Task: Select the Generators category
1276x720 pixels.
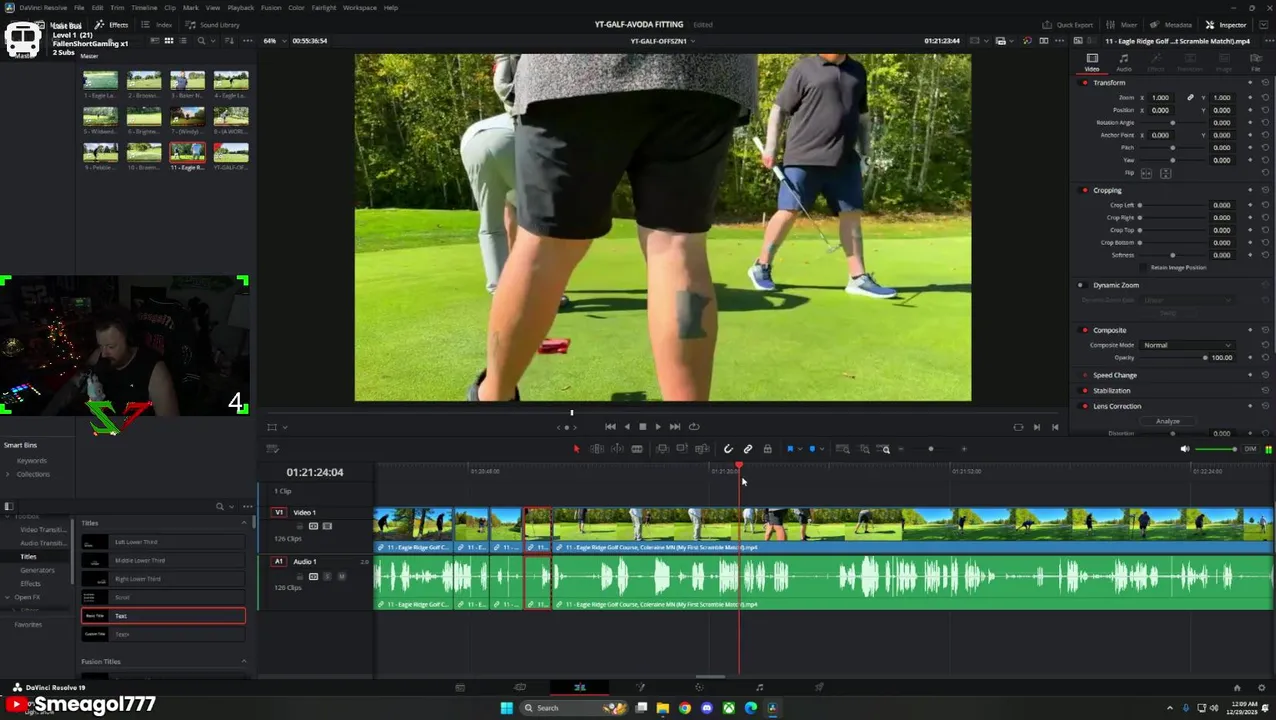Action: pos(38,570)
